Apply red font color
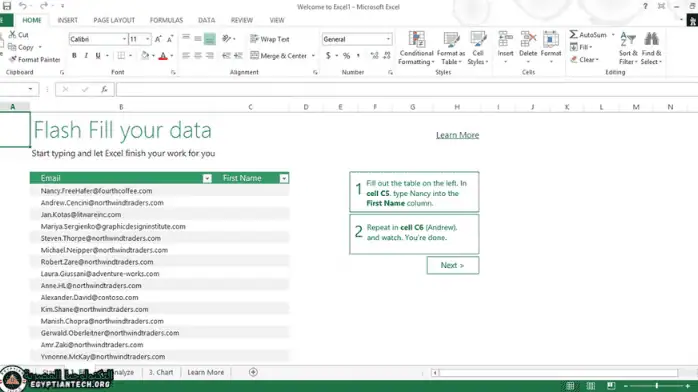 tap(163, 56)
